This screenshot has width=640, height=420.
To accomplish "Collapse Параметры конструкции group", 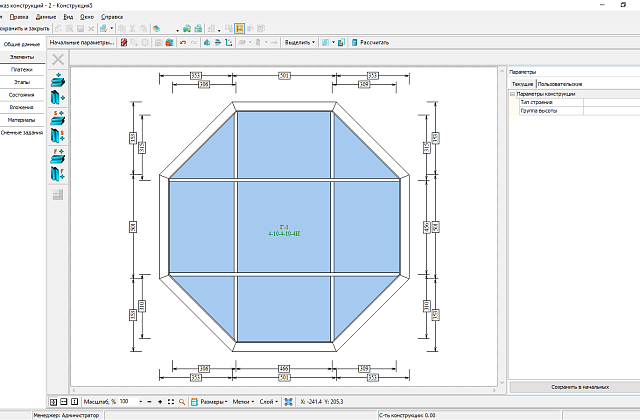I will (x=513, y=94).
